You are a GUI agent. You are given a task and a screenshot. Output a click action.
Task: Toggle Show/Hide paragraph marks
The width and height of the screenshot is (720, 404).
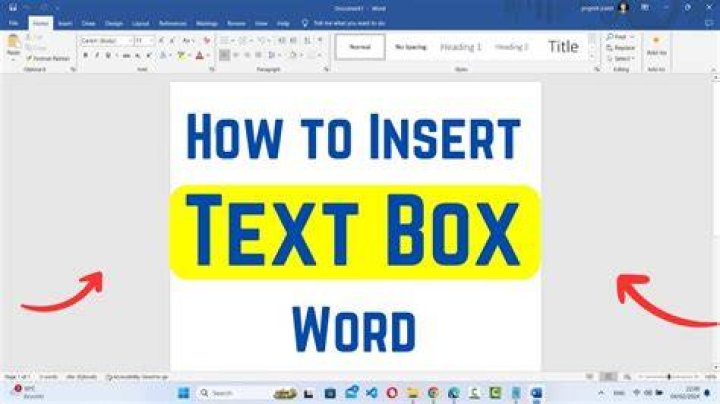(x=320, y=41)
